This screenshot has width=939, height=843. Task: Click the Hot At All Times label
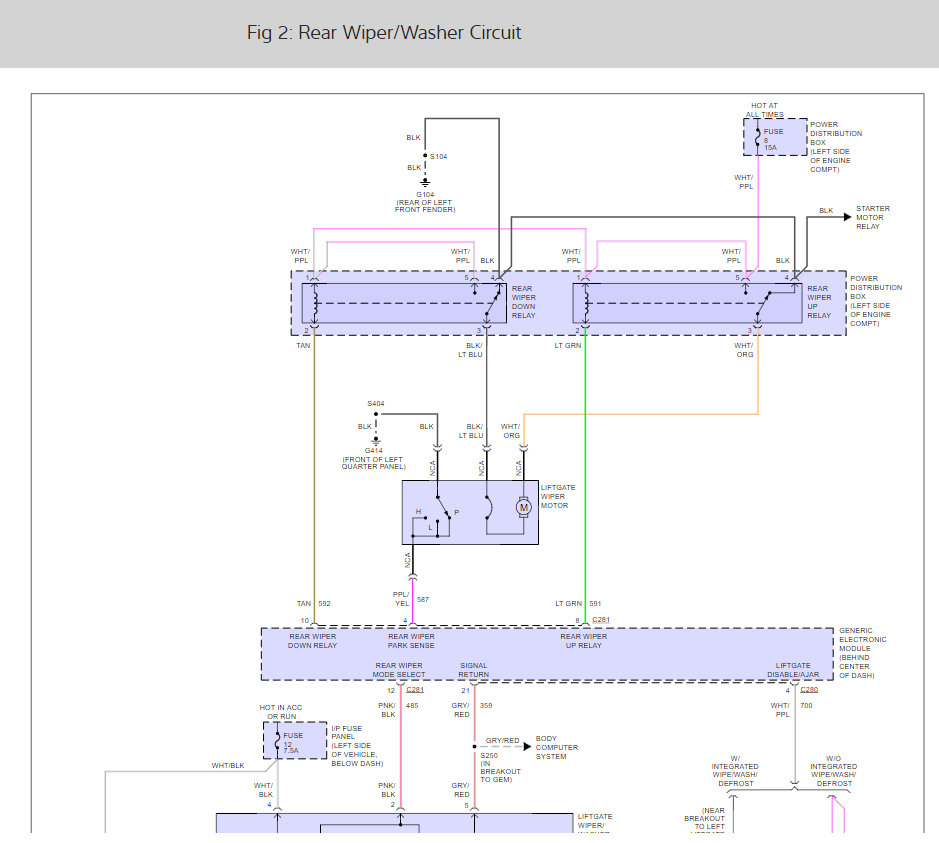click(768, 110)
